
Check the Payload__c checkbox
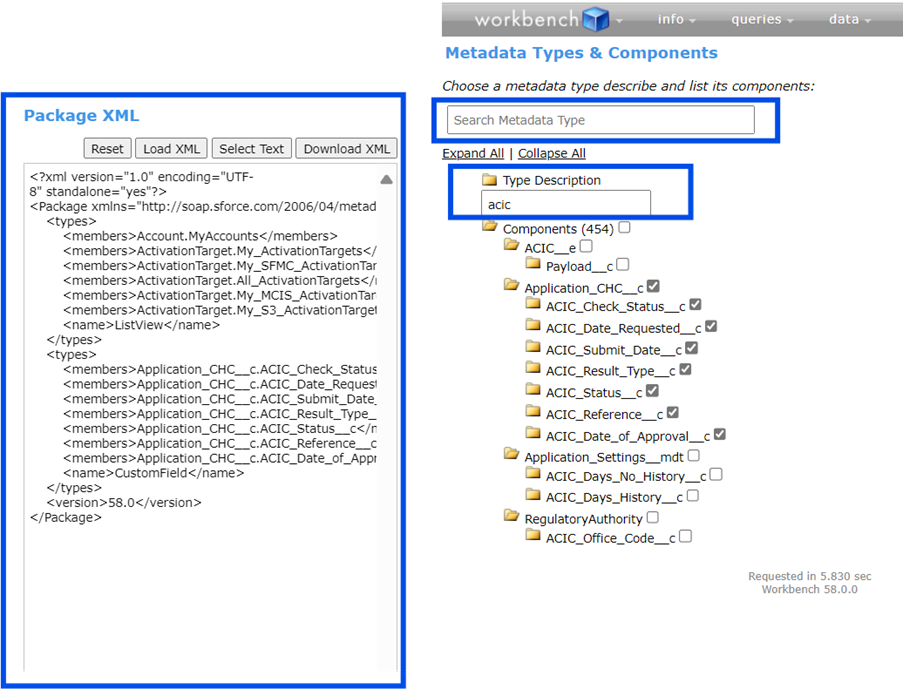[x=623, y=264]
